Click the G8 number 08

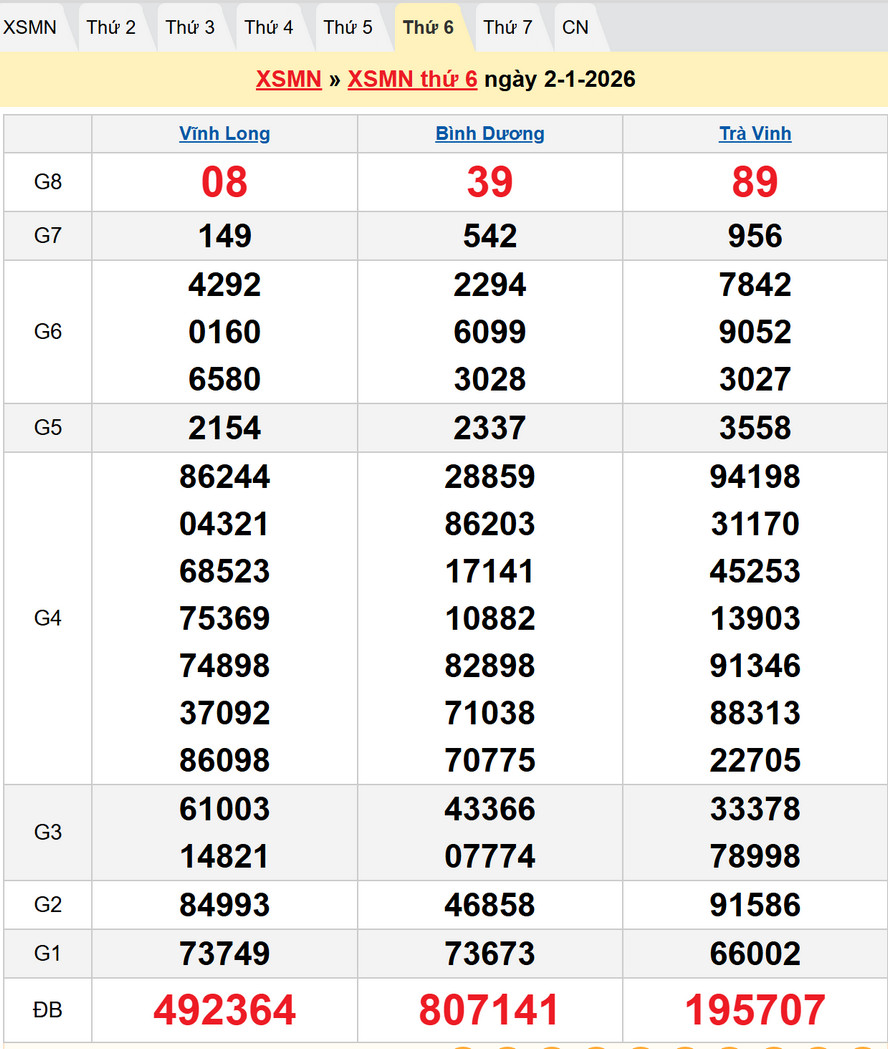(x=224, y=182)
